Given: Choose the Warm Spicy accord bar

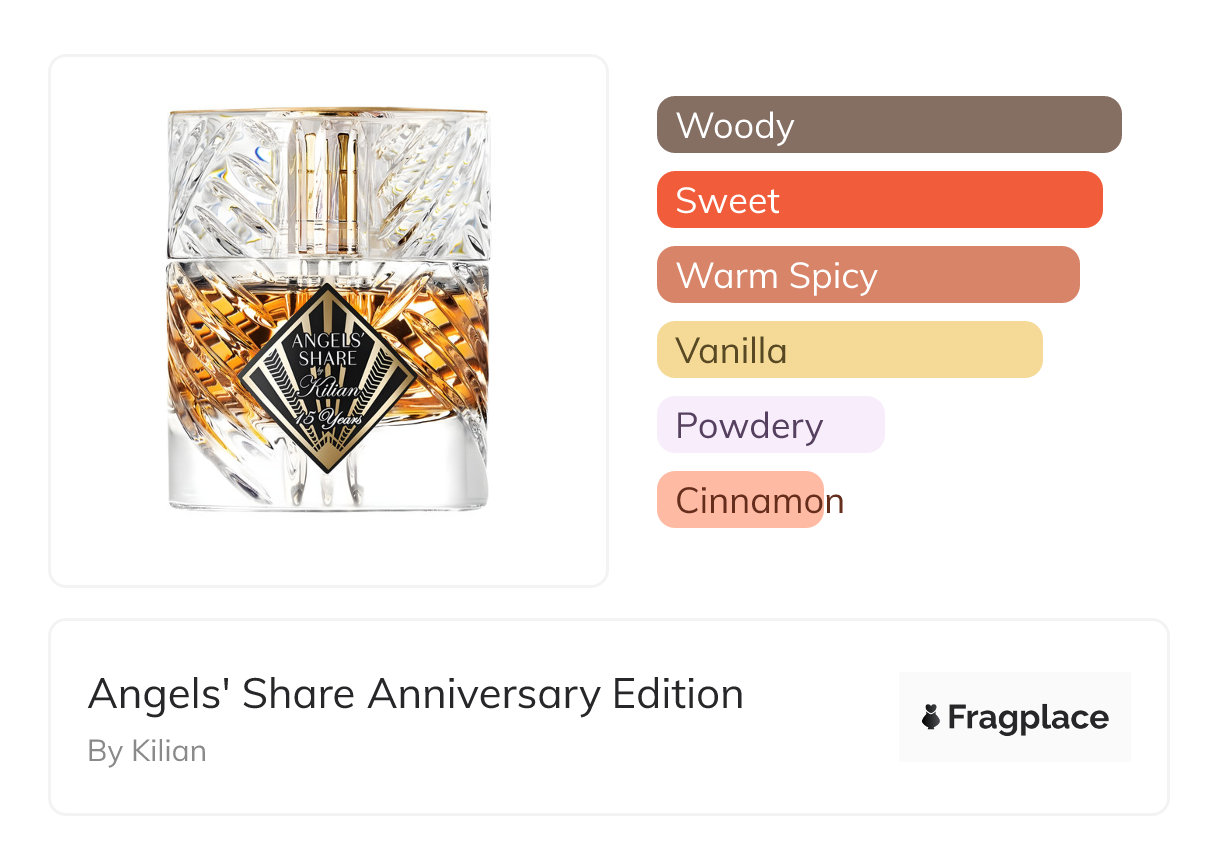Looking at the screenshot, I should [867, 275].
